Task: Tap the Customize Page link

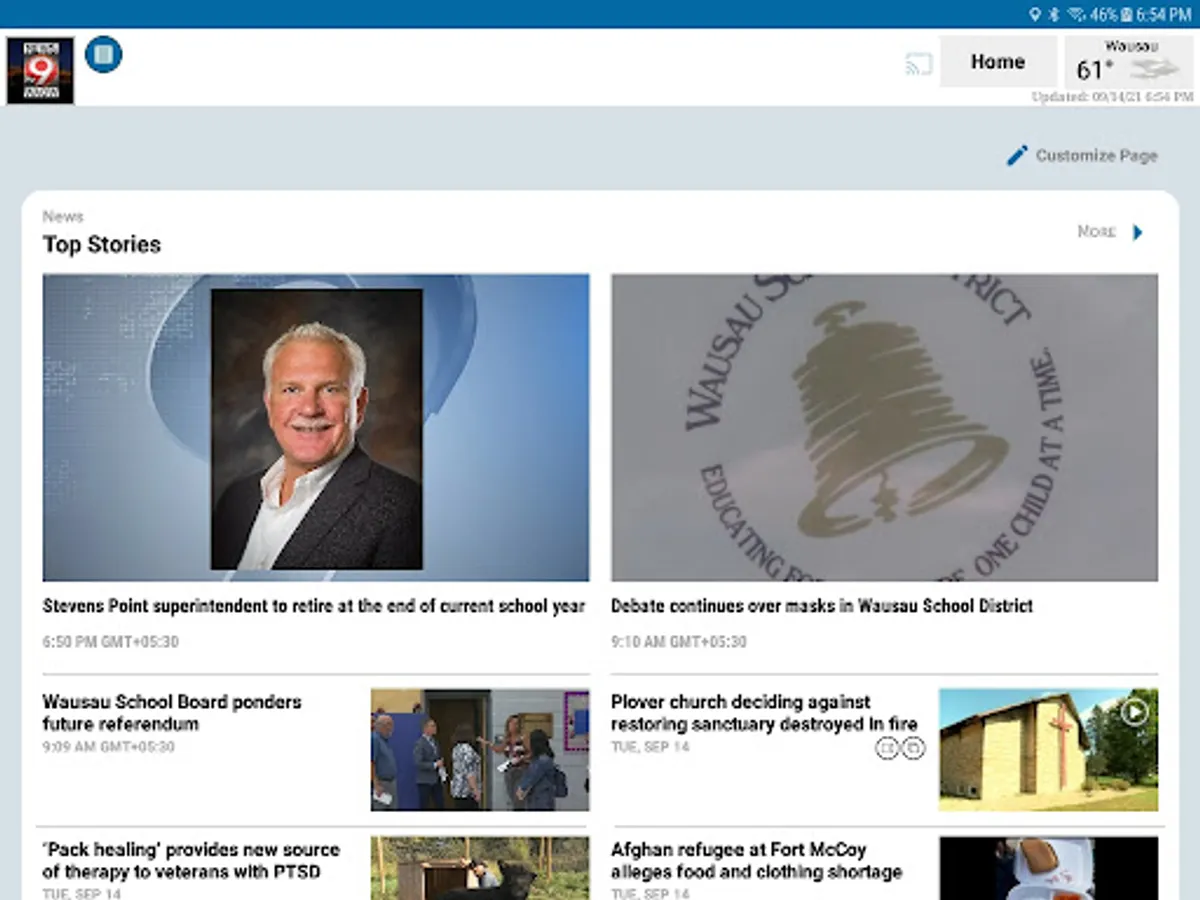Action: click(1096, 156)
